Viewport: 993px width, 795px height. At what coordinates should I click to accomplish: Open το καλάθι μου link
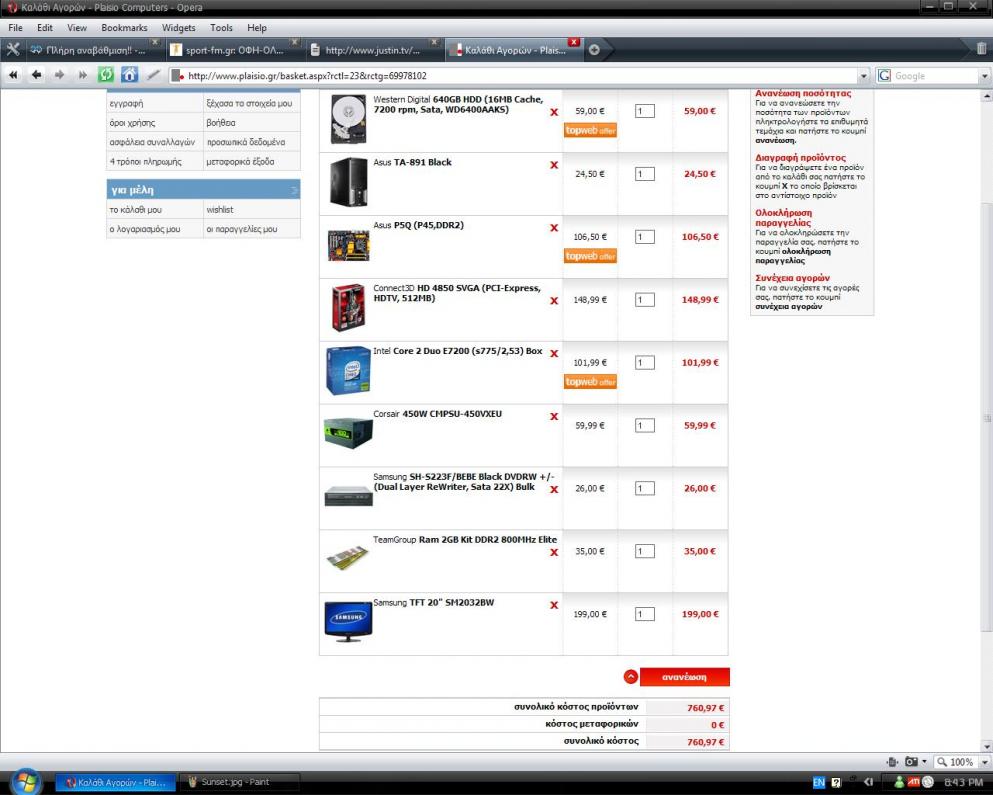(136, 210)
